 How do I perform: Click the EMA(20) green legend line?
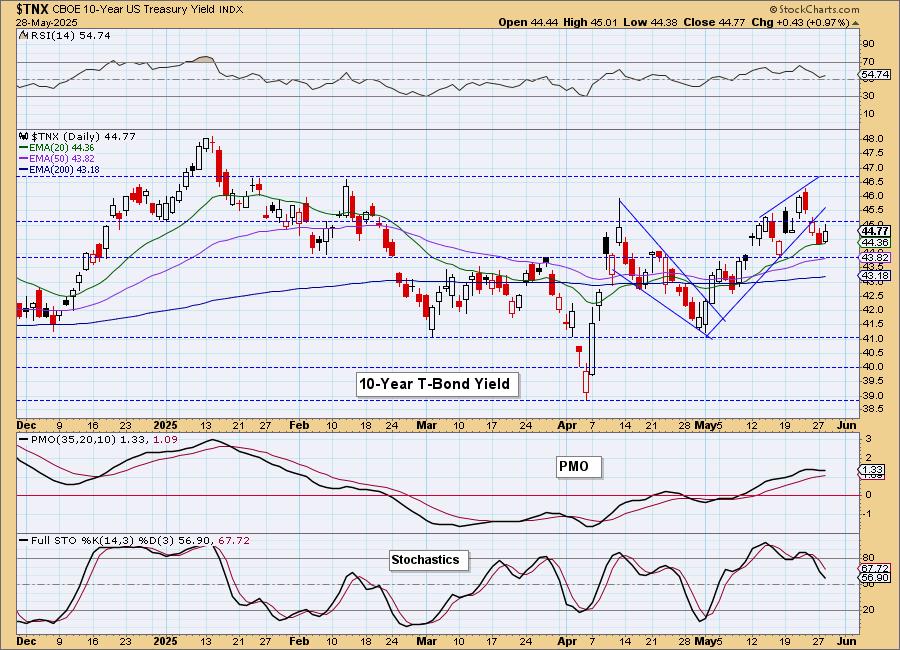tap(23, 148)
